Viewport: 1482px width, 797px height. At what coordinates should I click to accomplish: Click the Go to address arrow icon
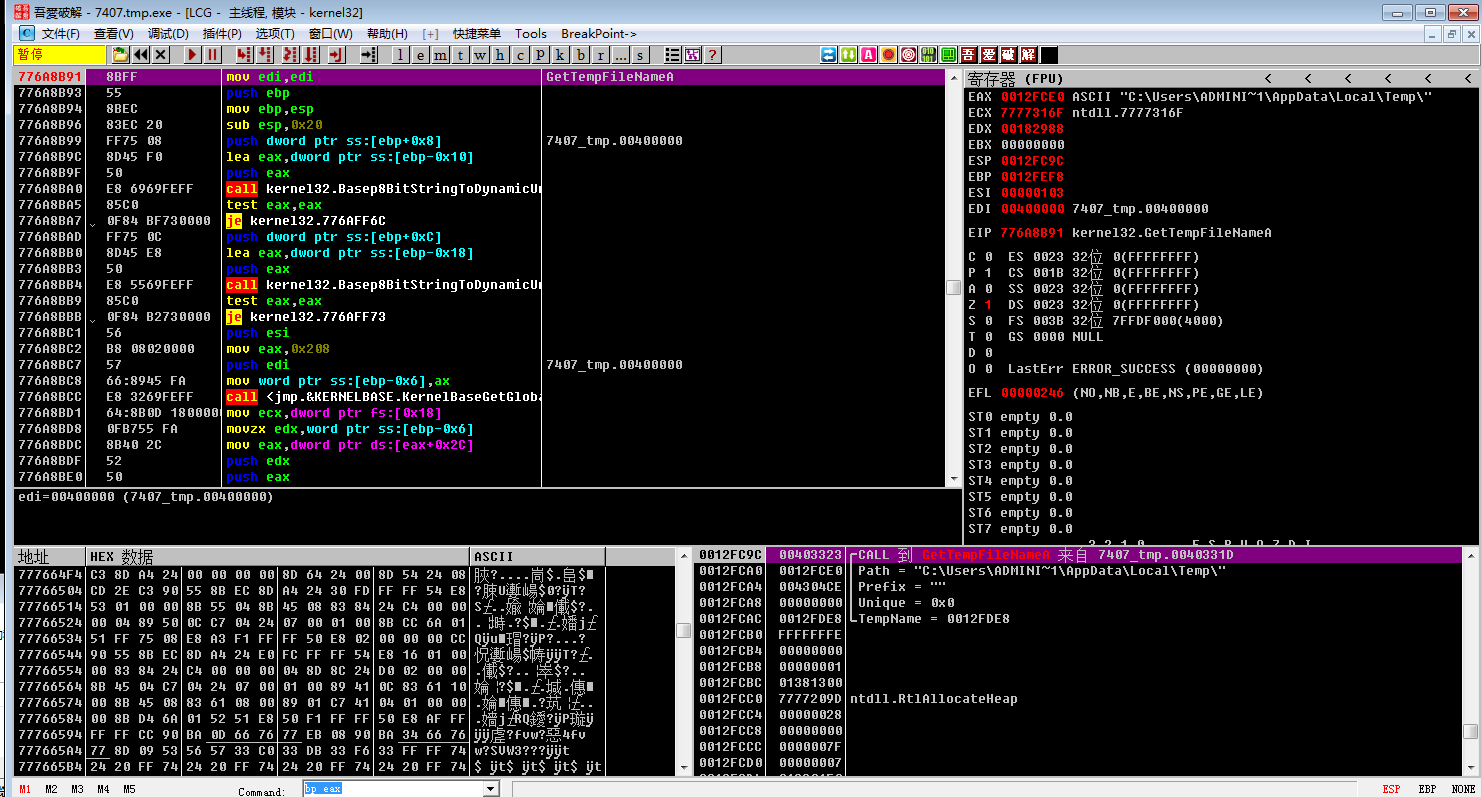369,55
